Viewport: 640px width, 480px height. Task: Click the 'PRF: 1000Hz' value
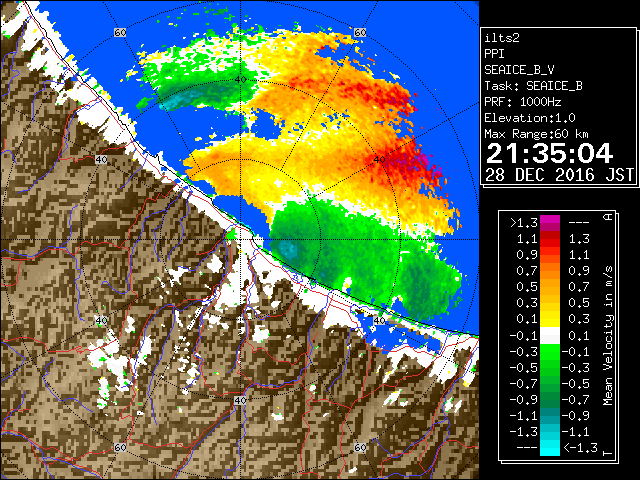point(523,102)
